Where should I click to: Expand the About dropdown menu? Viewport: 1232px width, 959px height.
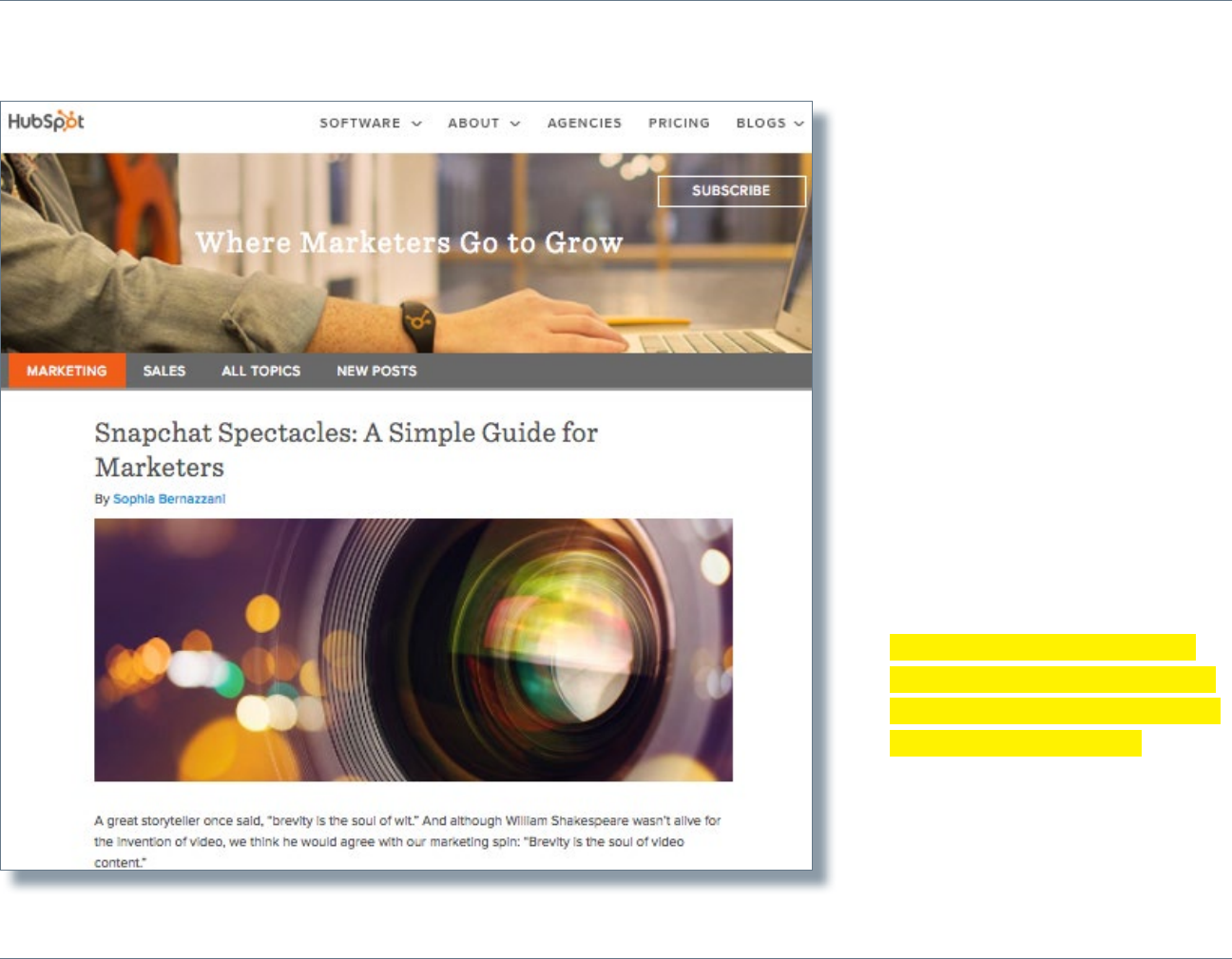pyautogui.click(x=484, y=124)
